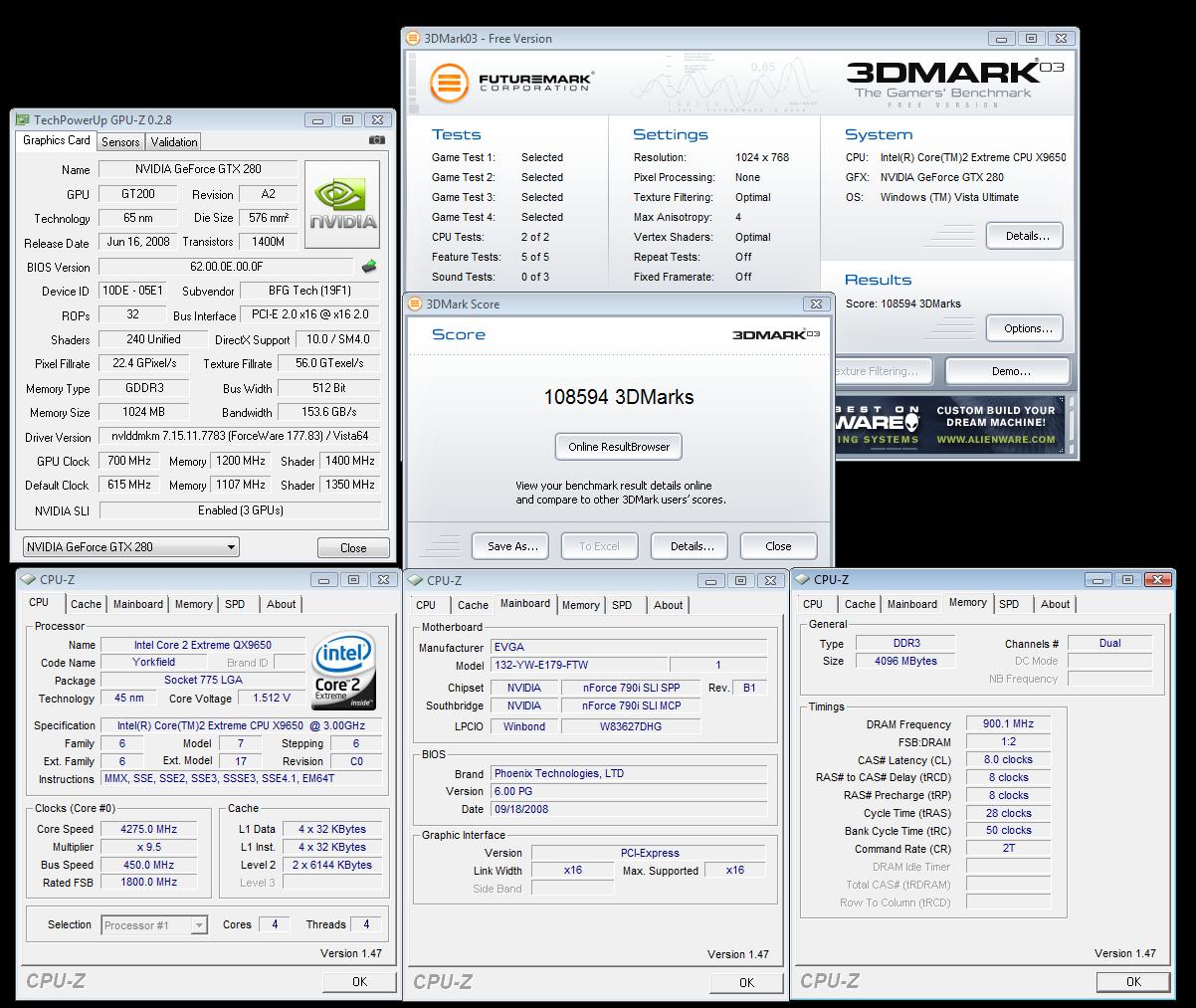
Task: Click Specification field in CPU-Z
Action: tap(240, 726)
